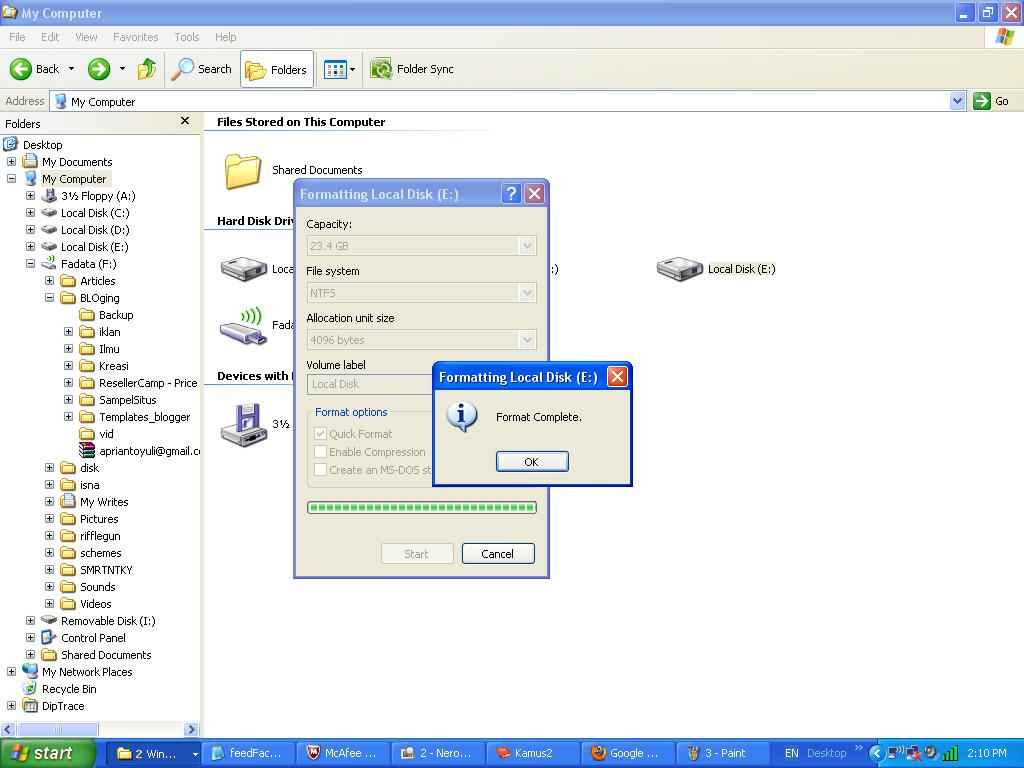
Task: Open the Back button history dropdown arrow
Action: click(x=71, y=69)
